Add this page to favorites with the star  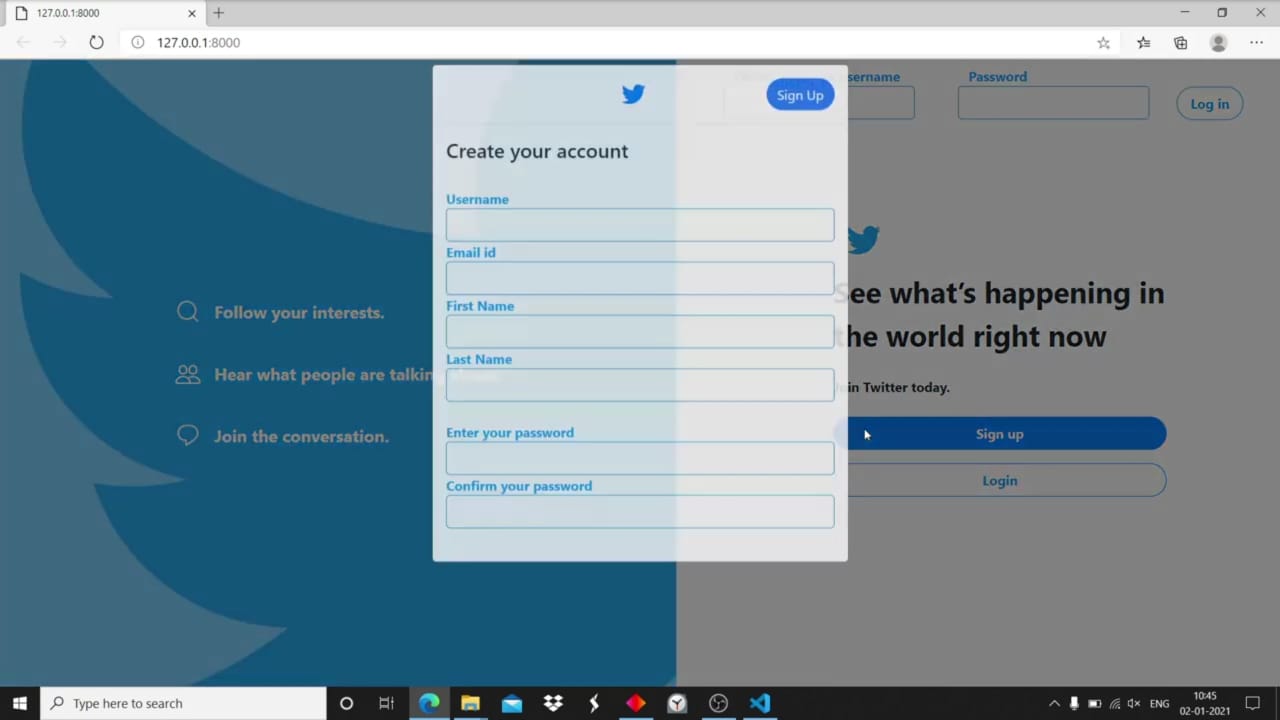[x=1103, y=42]
